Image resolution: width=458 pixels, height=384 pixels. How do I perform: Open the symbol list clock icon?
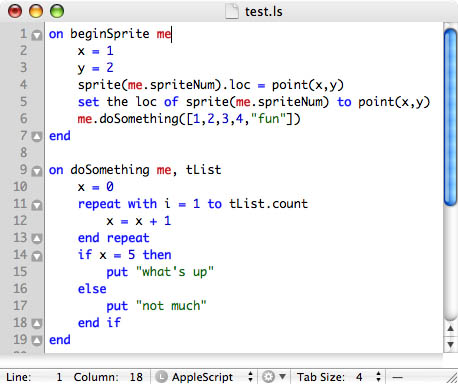coord(162,377)
